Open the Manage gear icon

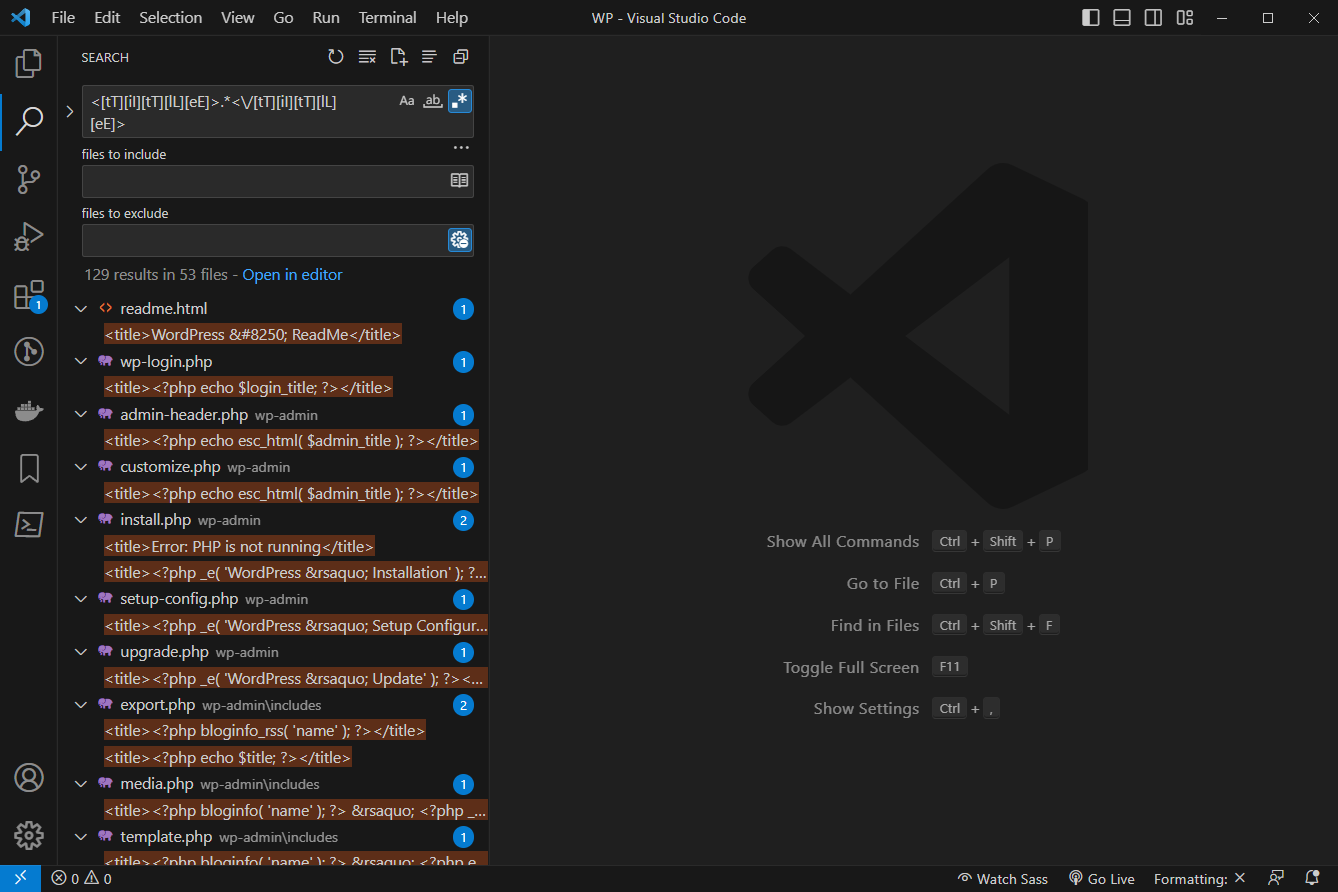(29, 835)
